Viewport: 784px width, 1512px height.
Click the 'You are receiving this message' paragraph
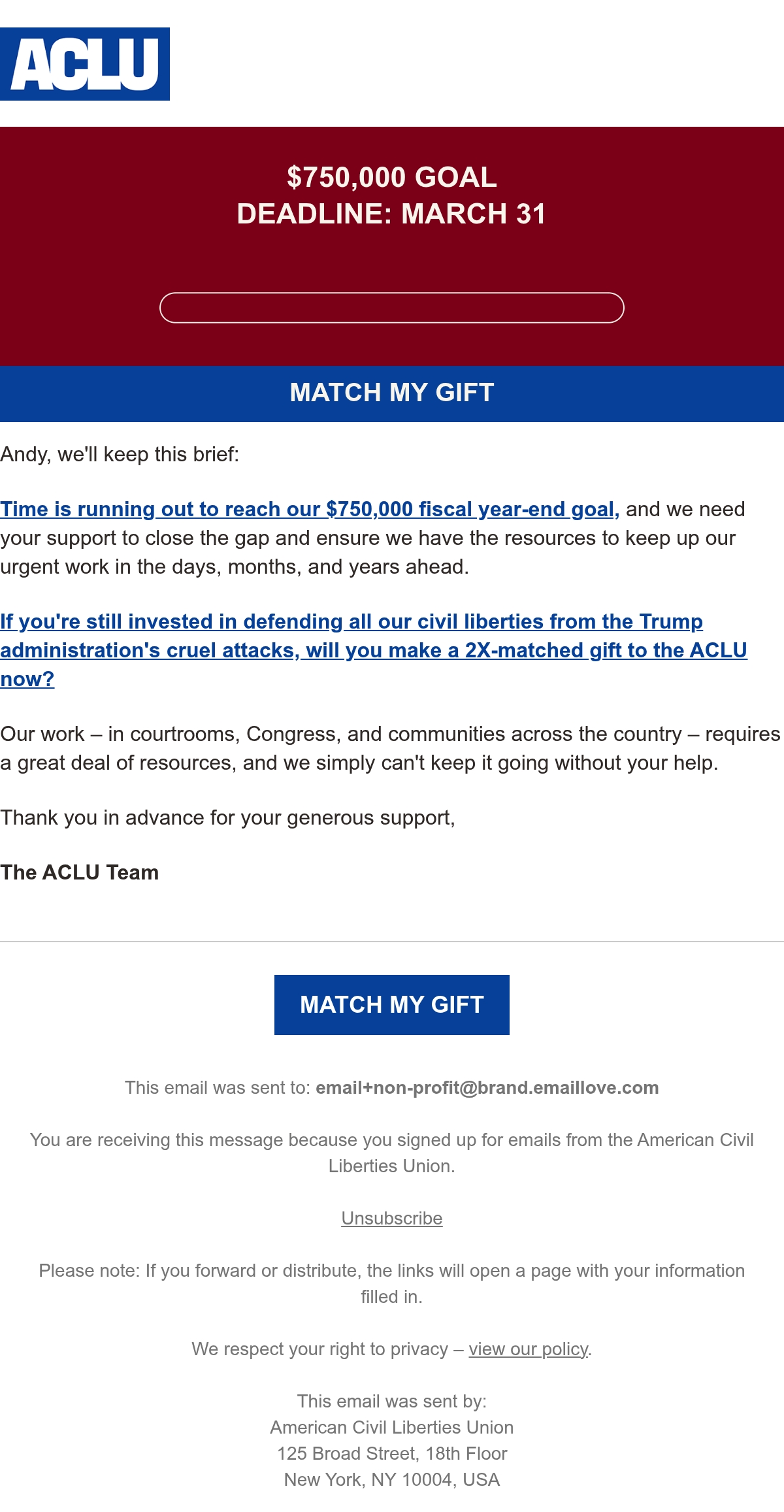[392, 1153]
